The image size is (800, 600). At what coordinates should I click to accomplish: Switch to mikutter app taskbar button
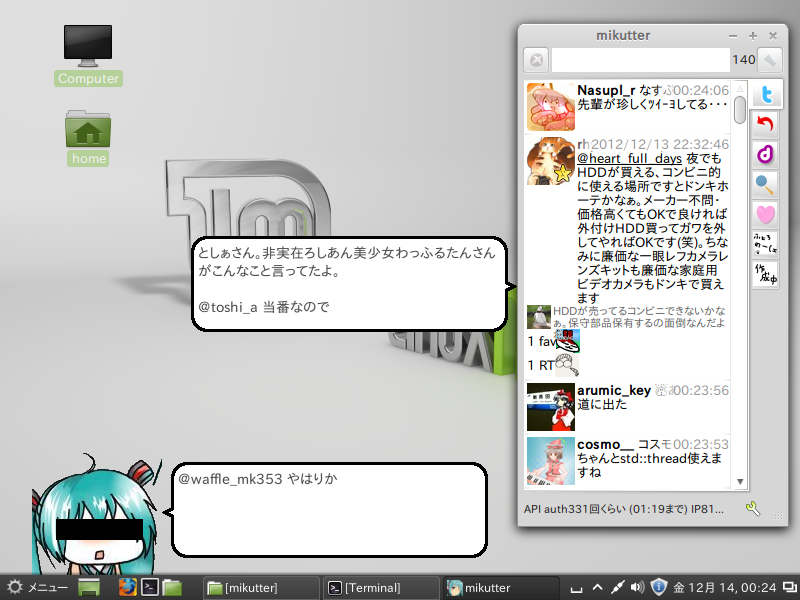[x=501, y=588]
